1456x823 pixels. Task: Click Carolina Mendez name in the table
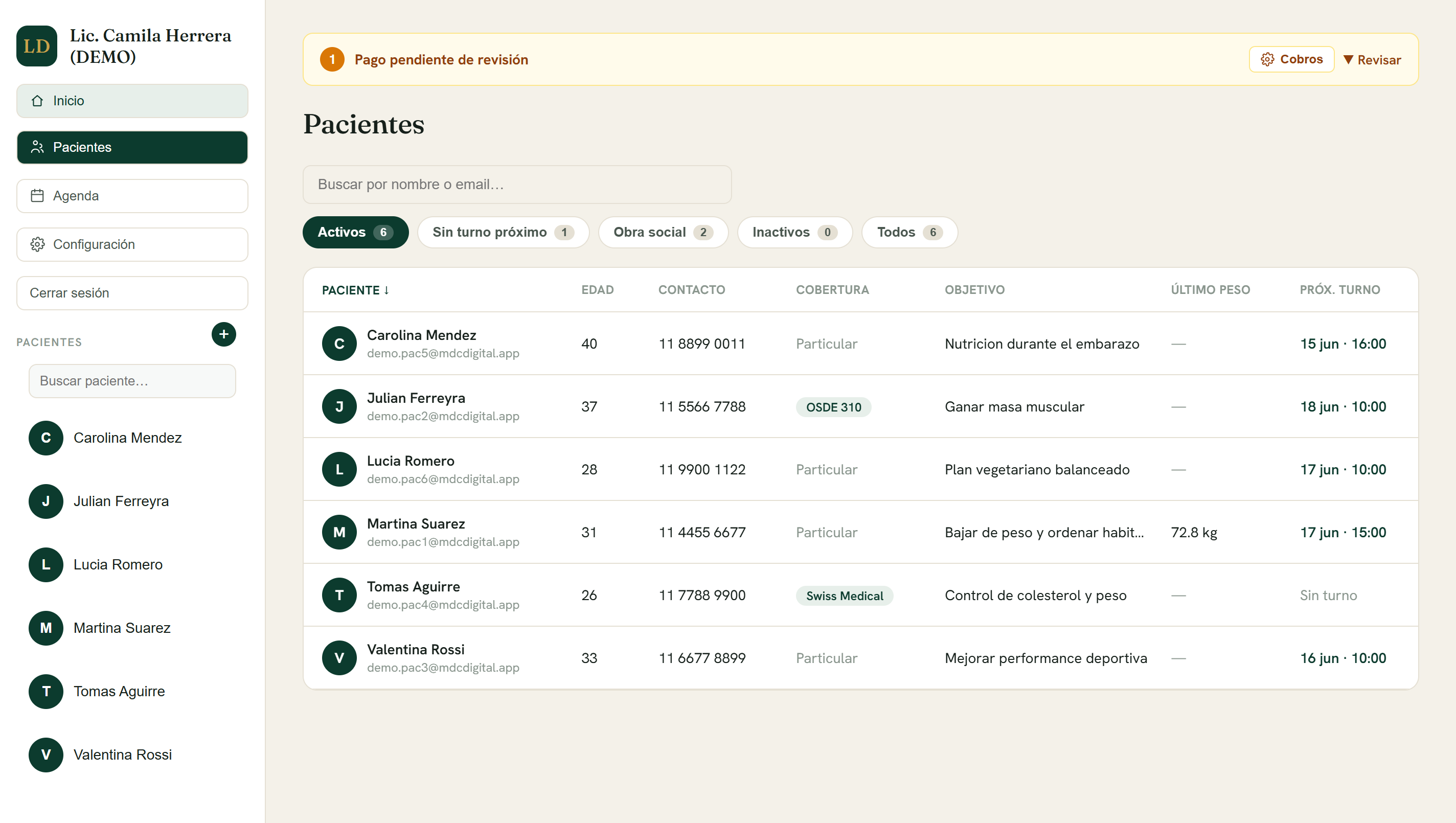[x=422, y=335]
